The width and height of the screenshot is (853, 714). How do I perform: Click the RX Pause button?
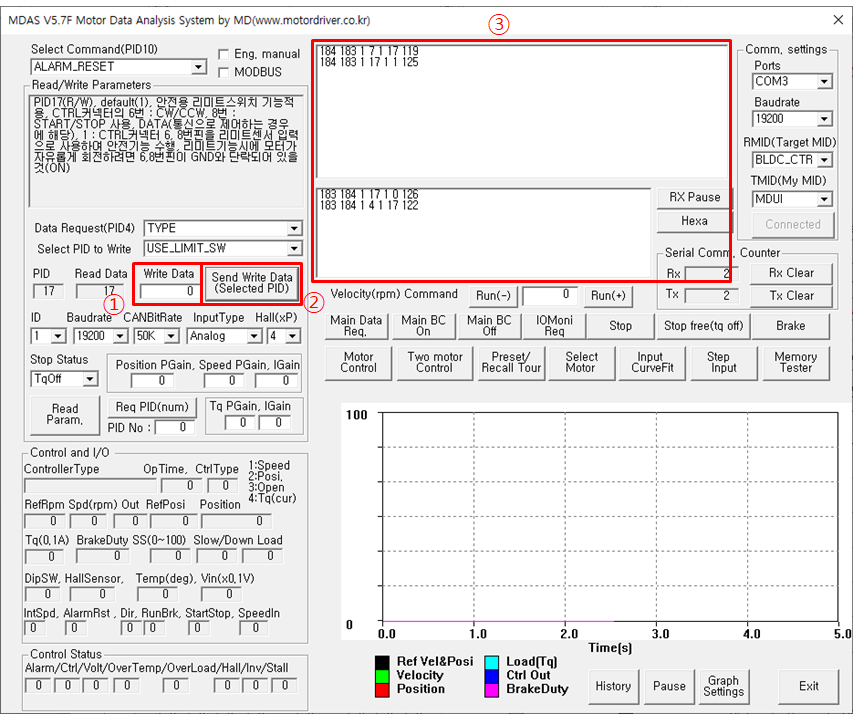pyautogui.click(x=695, y=198)
